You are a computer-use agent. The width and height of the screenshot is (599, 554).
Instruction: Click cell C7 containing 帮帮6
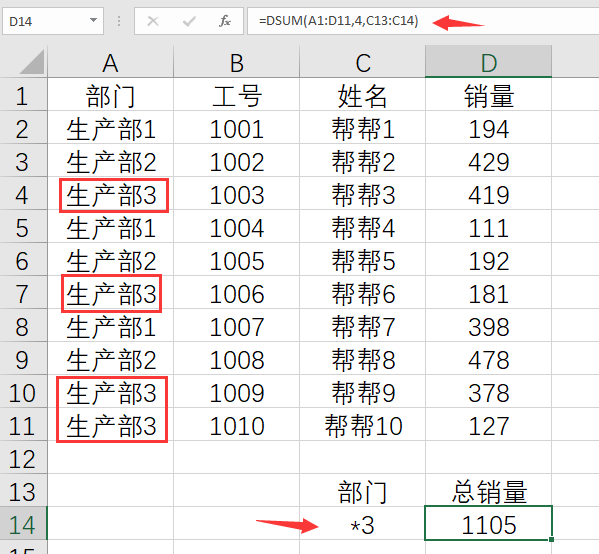(363, 293)
